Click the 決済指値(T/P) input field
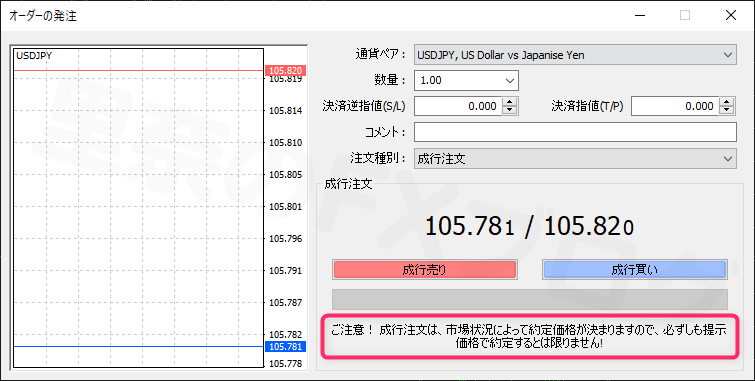This screenshot has width=755, height=381. (675, 106)
